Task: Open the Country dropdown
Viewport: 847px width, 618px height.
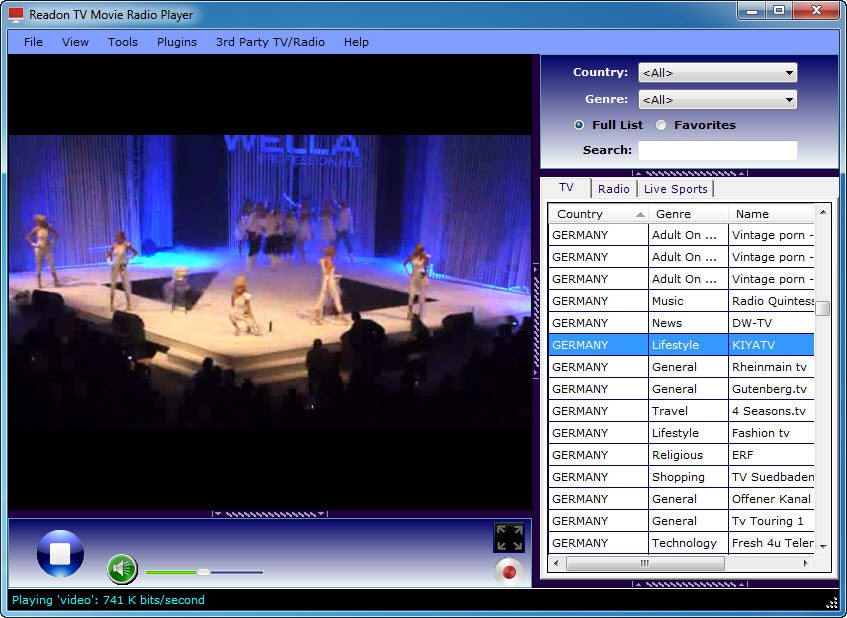Action: click(x=717, y=72)
